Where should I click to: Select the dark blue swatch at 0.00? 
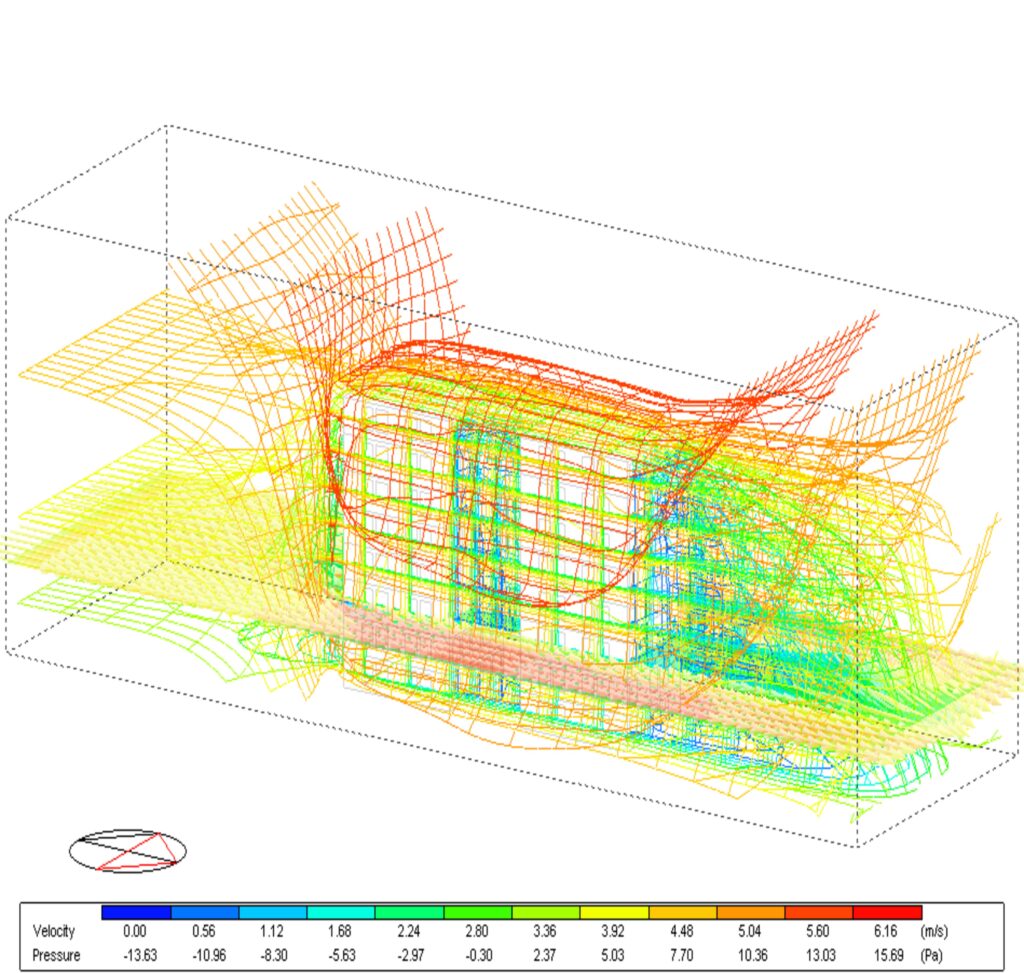pos(136,912)
